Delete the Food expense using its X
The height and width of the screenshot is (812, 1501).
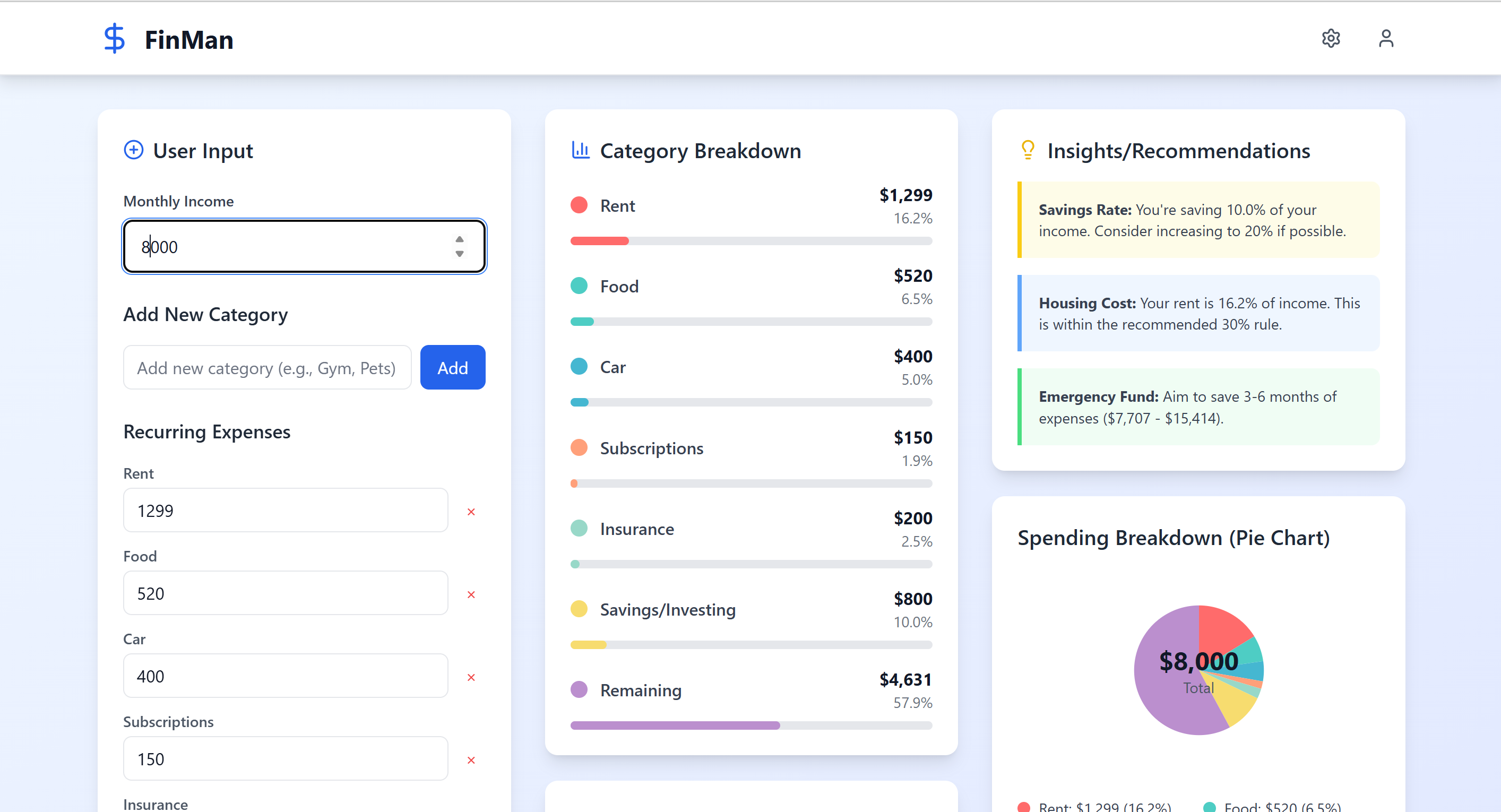click(471, 594)
